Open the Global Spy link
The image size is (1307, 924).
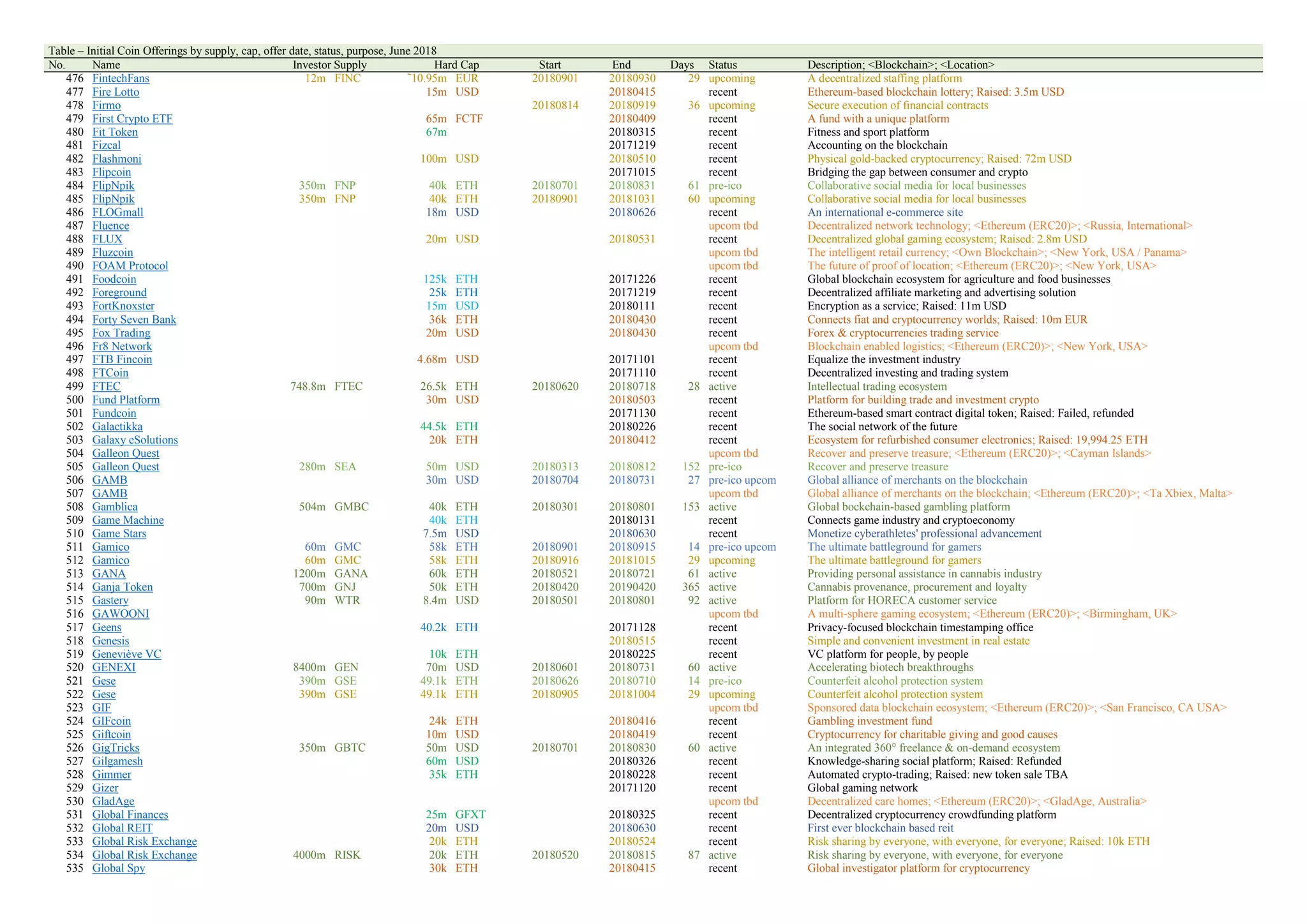click(x=119, y=868)
